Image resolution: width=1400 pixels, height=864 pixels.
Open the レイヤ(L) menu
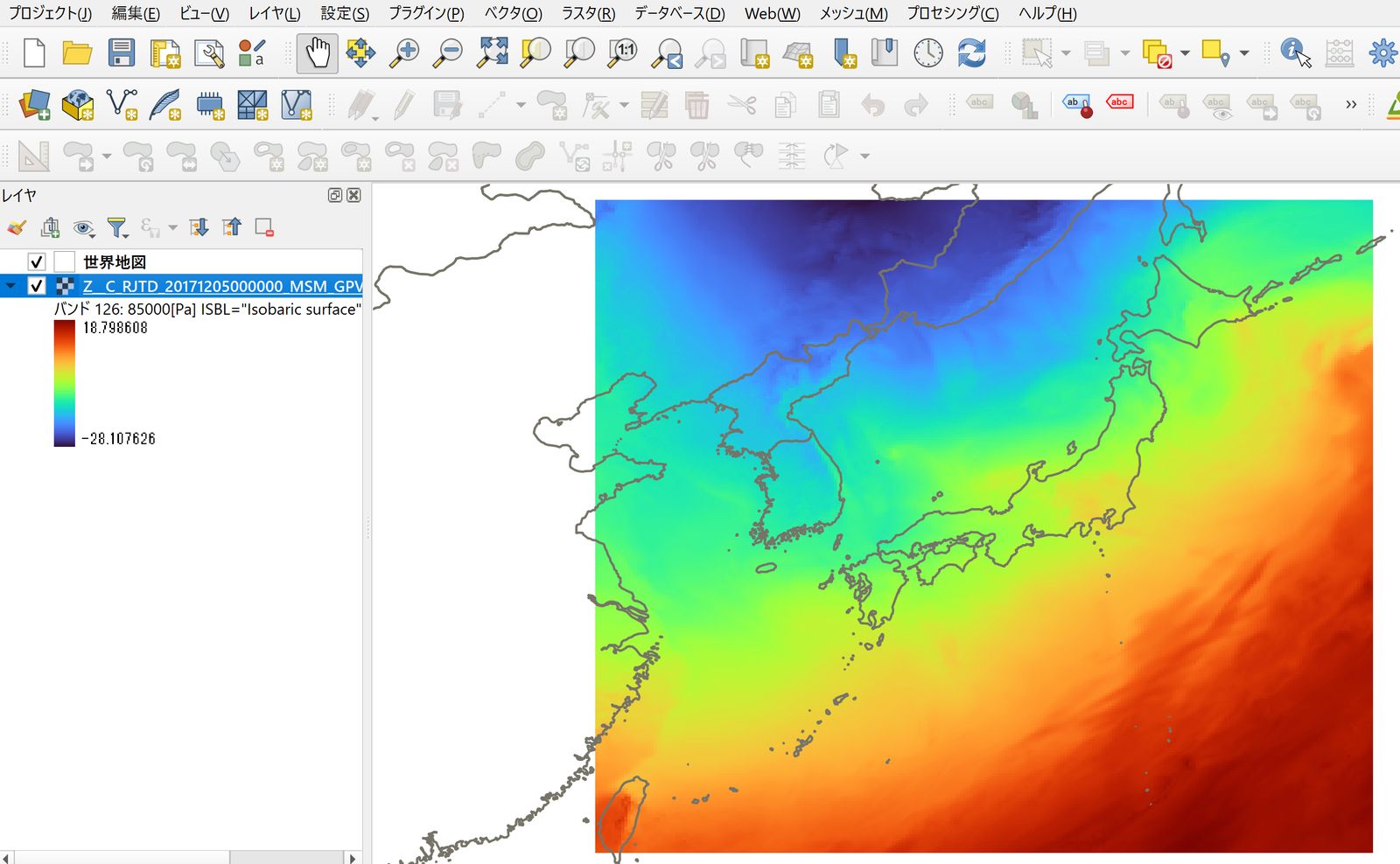point(274,13)
